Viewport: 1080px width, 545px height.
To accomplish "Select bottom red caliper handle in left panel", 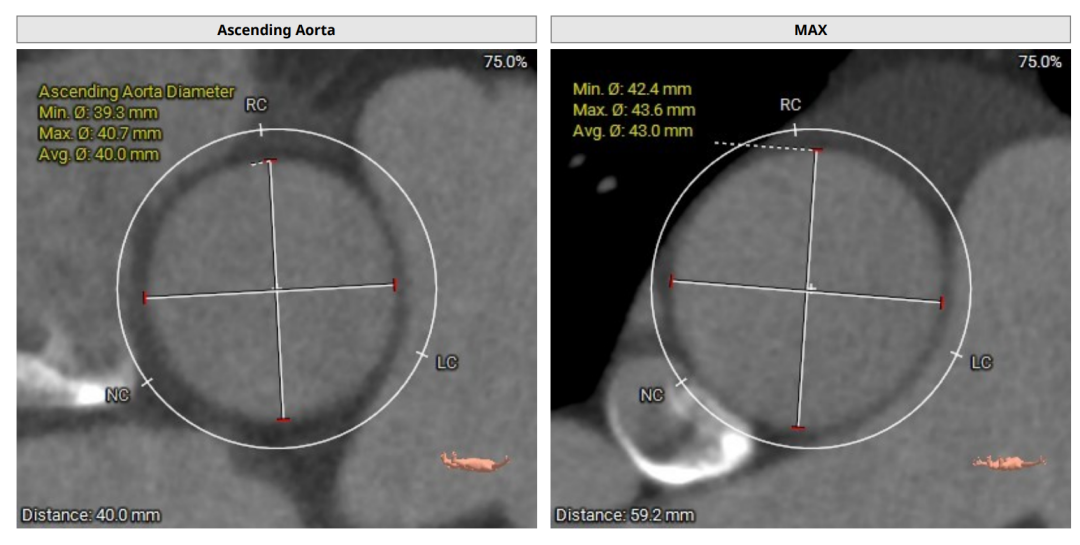I will (283, 420).
